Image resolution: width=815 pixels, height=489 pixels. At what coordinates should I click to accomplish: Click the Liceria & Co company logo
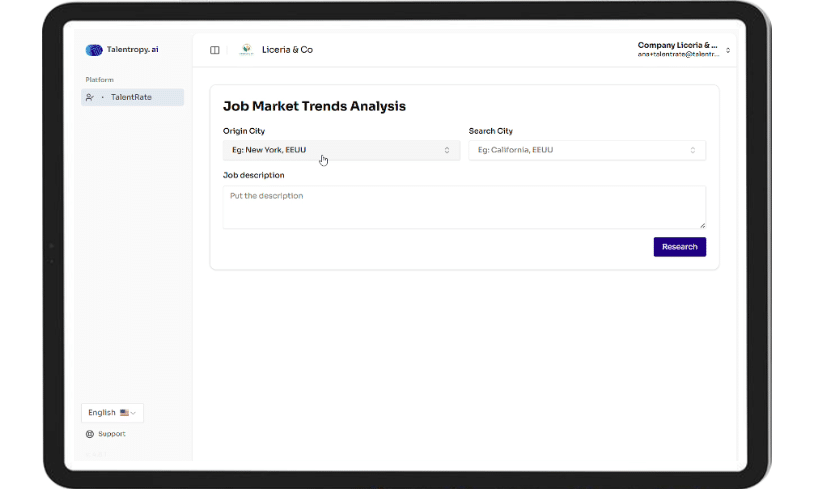tap(246, 50)
